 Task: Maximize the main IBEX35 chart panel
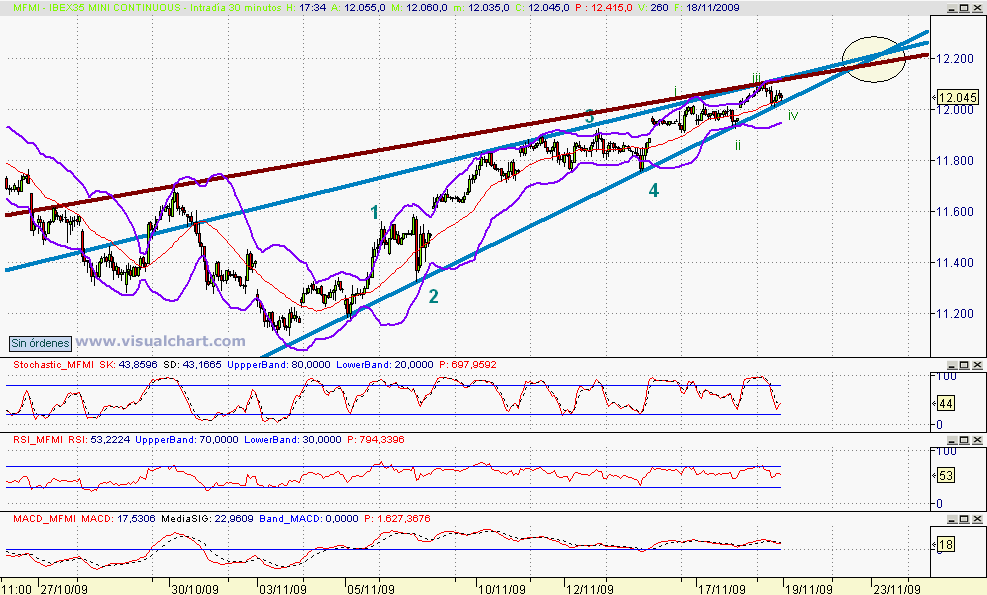click(964, 8)
